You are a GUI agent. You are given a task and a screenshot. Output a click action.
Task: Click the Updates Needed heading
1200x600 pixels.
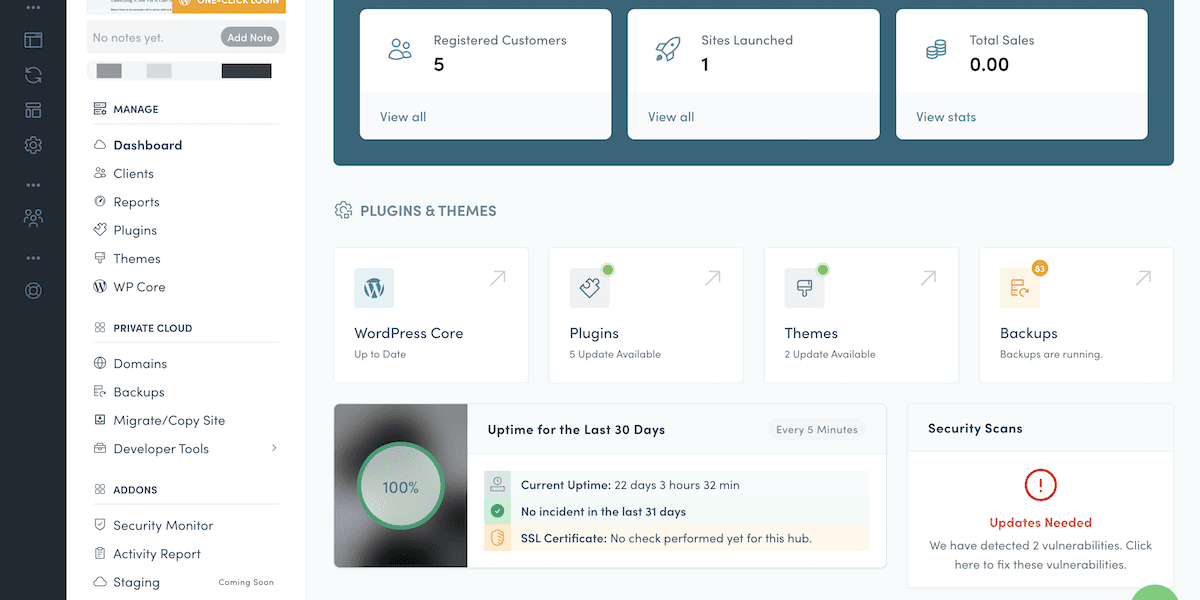[1040, 523]
